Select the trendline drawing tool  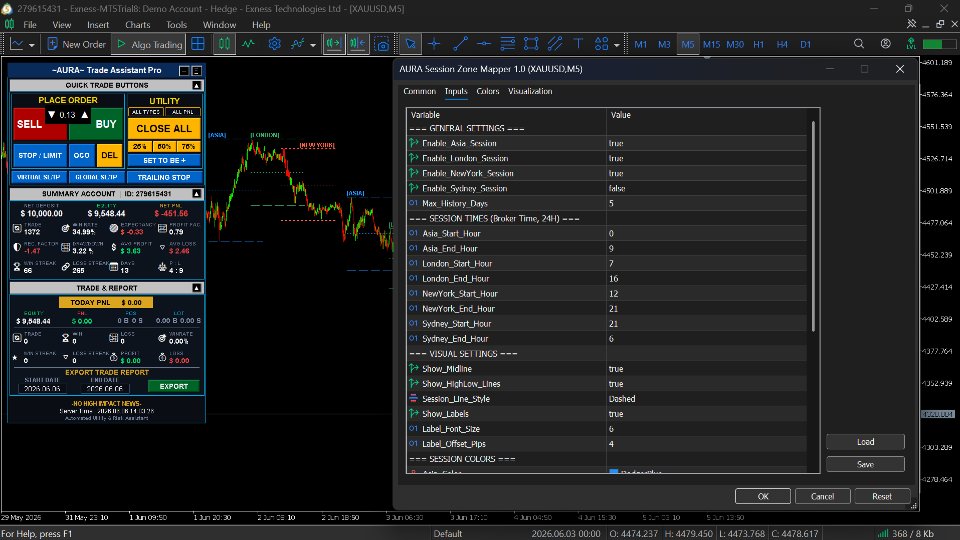460,44
